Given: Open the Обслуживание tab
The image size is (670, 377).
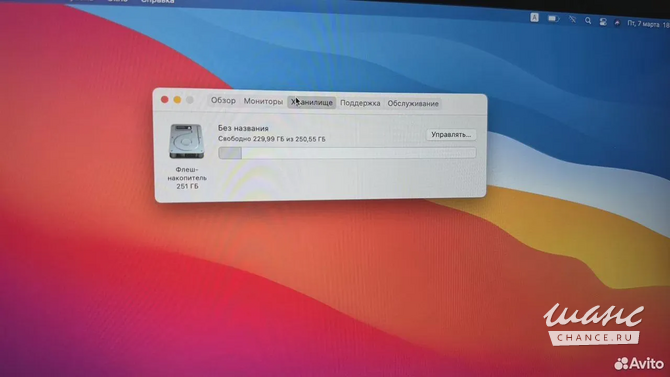Looking at the screenshot, I should point(413,103).
